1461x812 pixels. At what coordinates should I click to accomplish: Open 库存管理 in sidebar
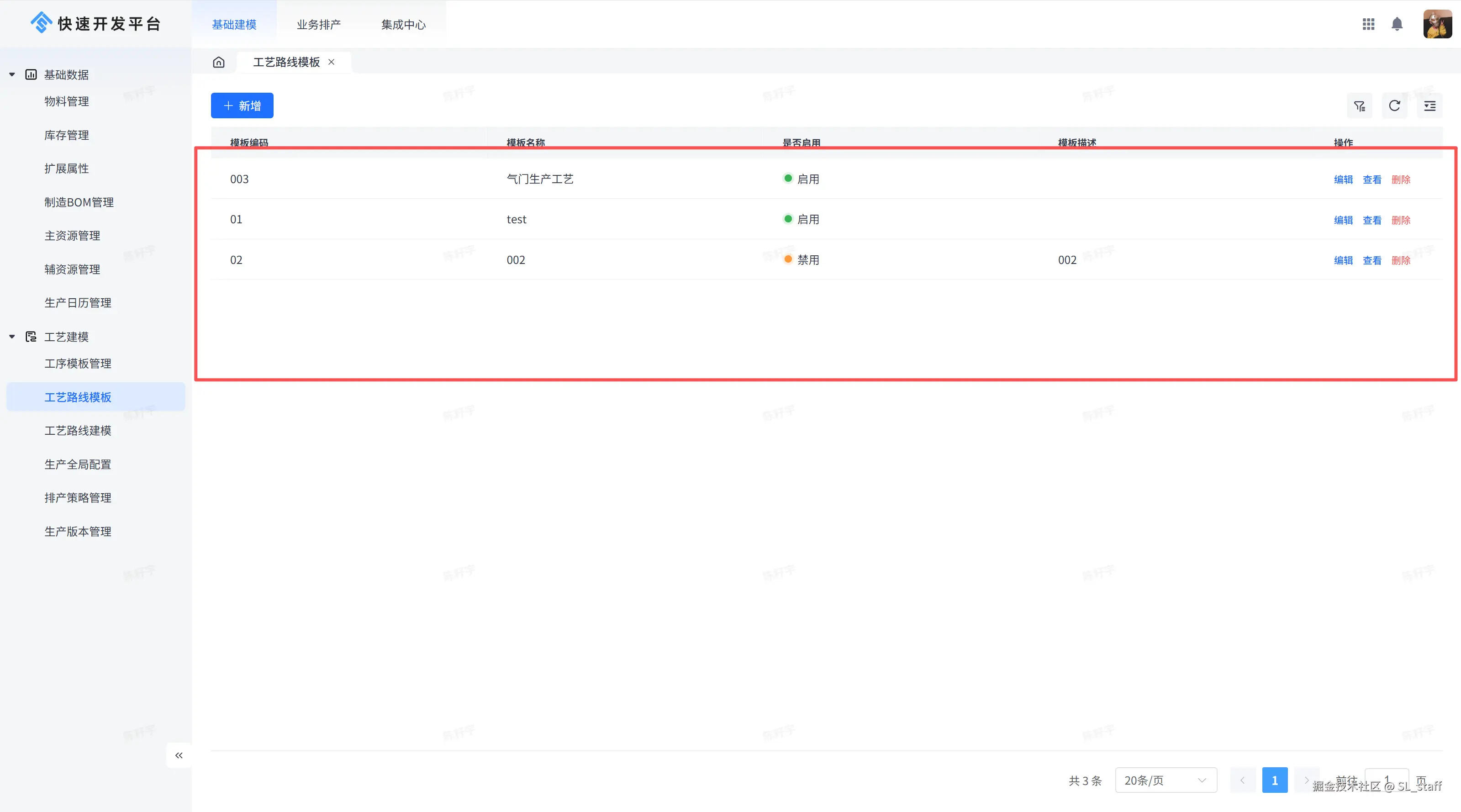tap(67, 135)
